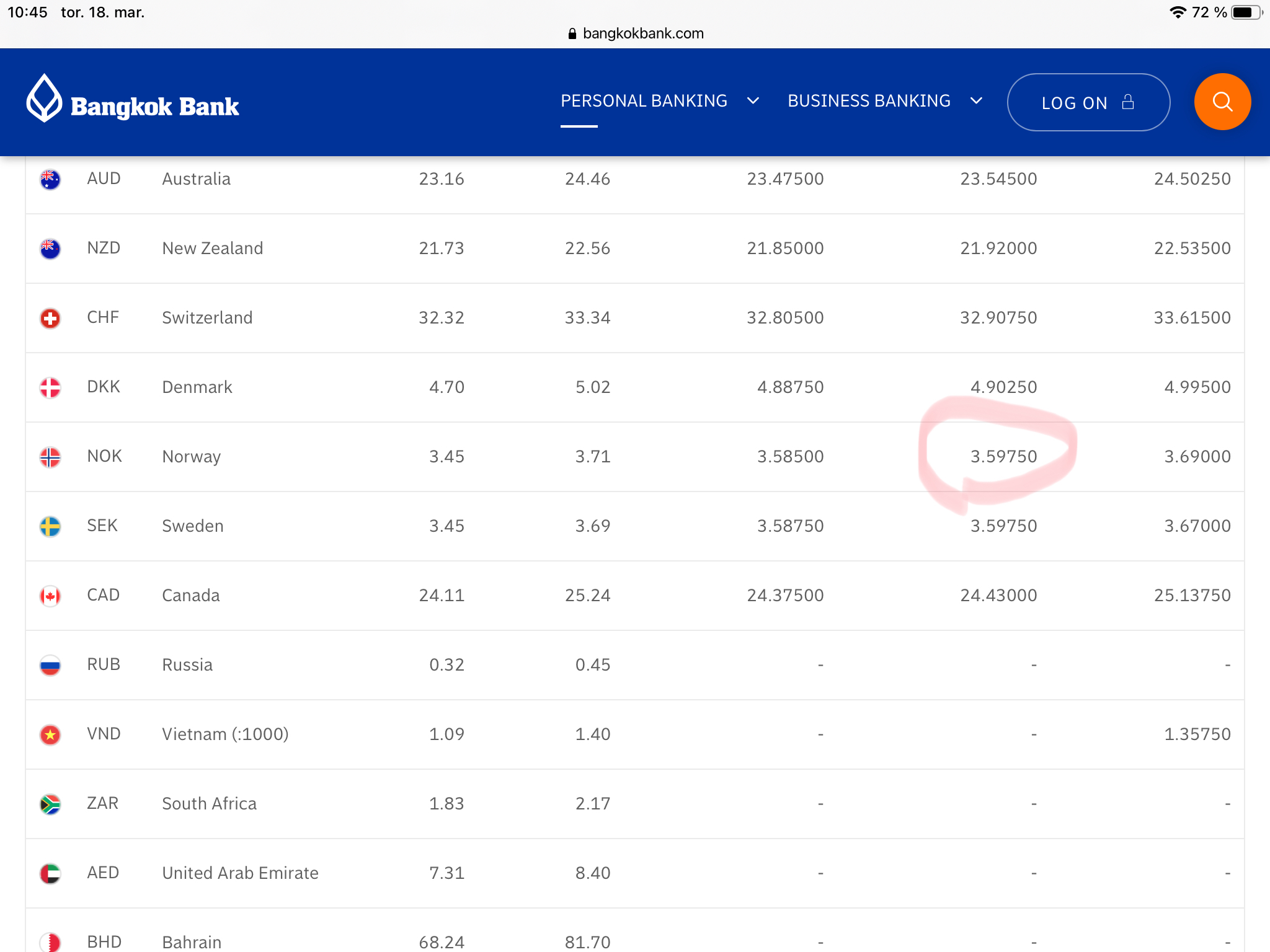Click the Bangkok Bank logo
The width and height of the screenshot is (1270, 952).
(133, 102)
